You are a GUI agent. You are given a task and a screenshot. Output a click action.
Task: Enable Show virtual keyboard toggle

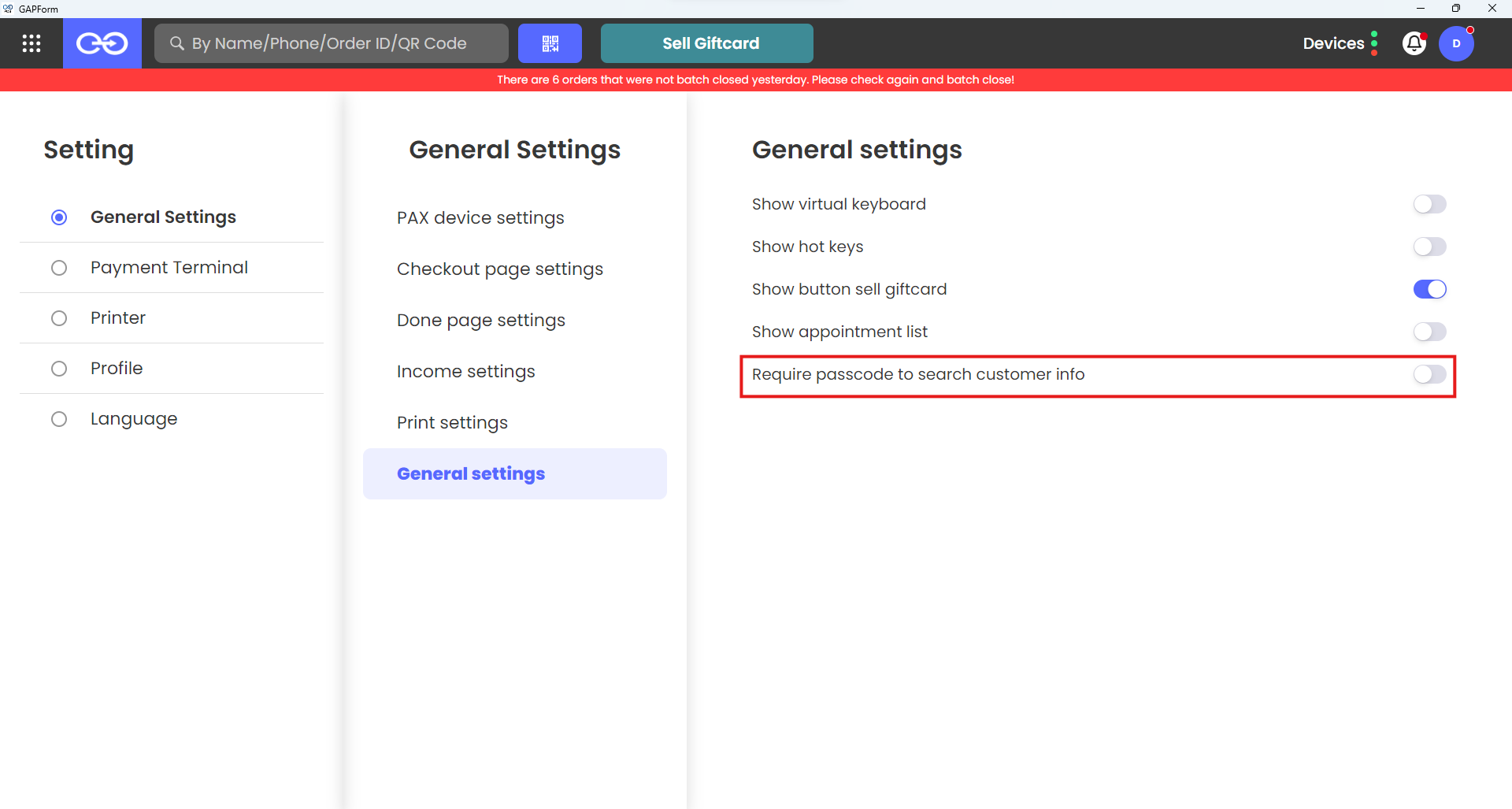(x=1429, y=204)
